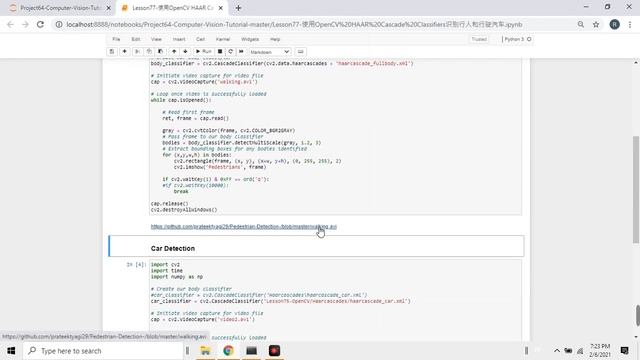Click the Type here to search box
The height and width of the screenshot is (360, 640).
click(x=103, y=351)
